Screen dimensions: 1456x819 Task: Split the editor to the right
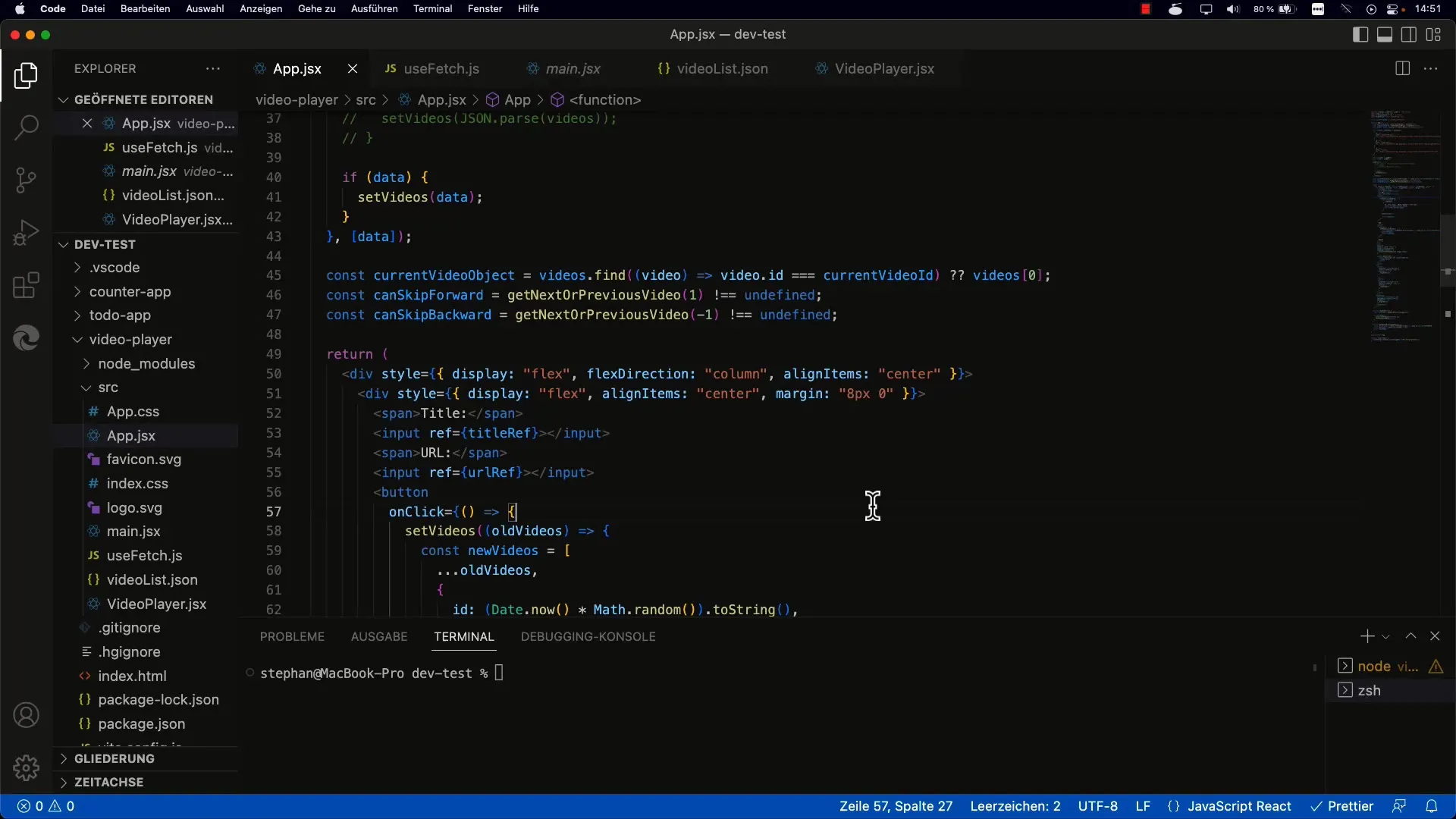click(1402, 68)
